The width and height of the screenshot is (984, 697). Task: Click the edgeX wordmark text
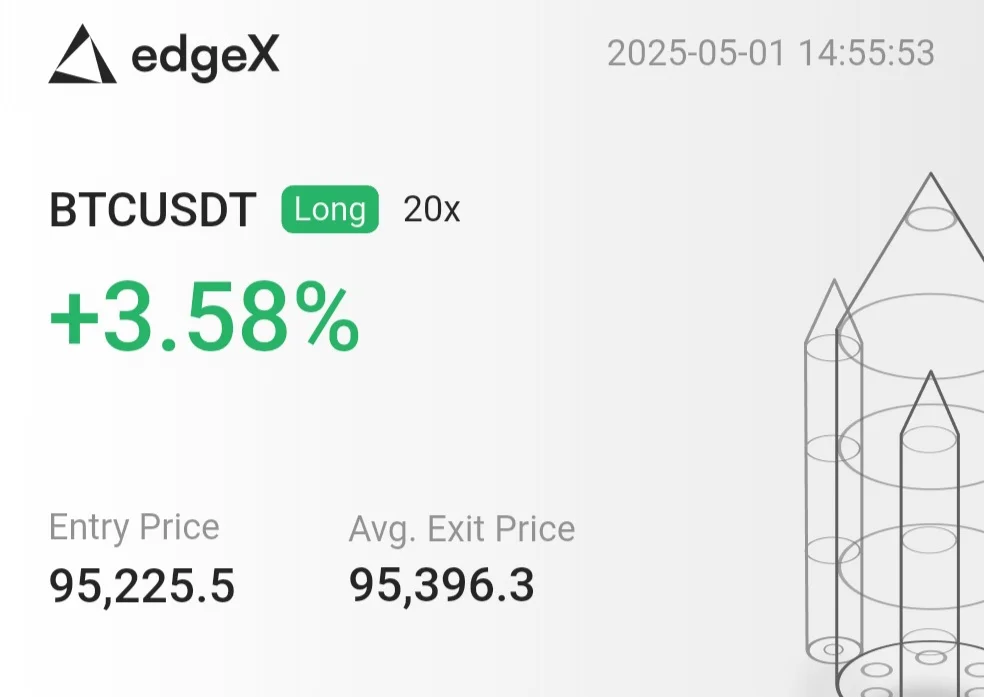(205, 56)
